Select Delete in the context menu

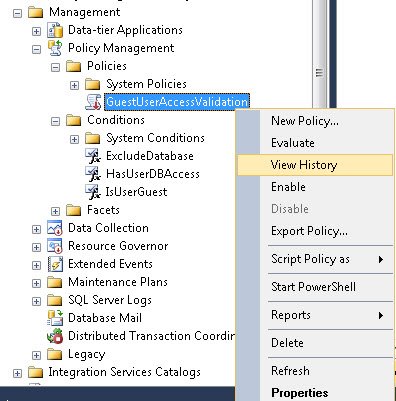tap(315, 343)
